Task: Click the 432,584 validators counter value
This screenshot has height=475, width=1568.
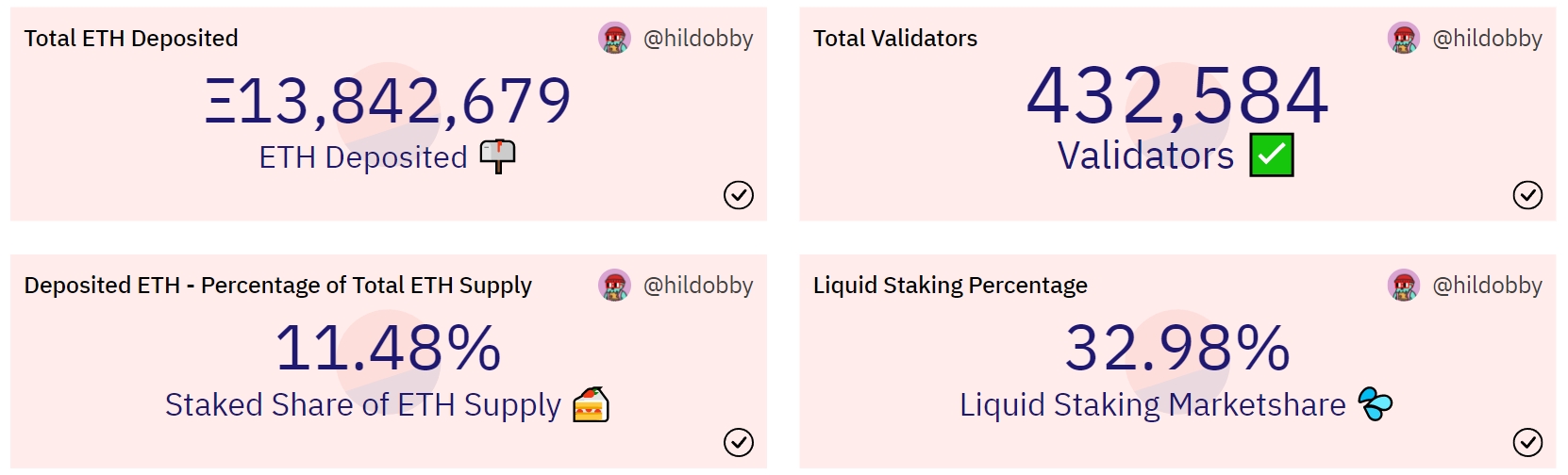Action: click(x=1177, y=96)
